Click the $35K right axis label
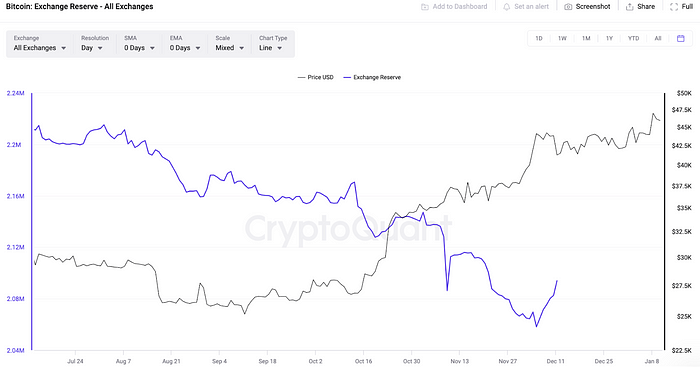Screen dimensions: 700x367 [x=684, y=208]
